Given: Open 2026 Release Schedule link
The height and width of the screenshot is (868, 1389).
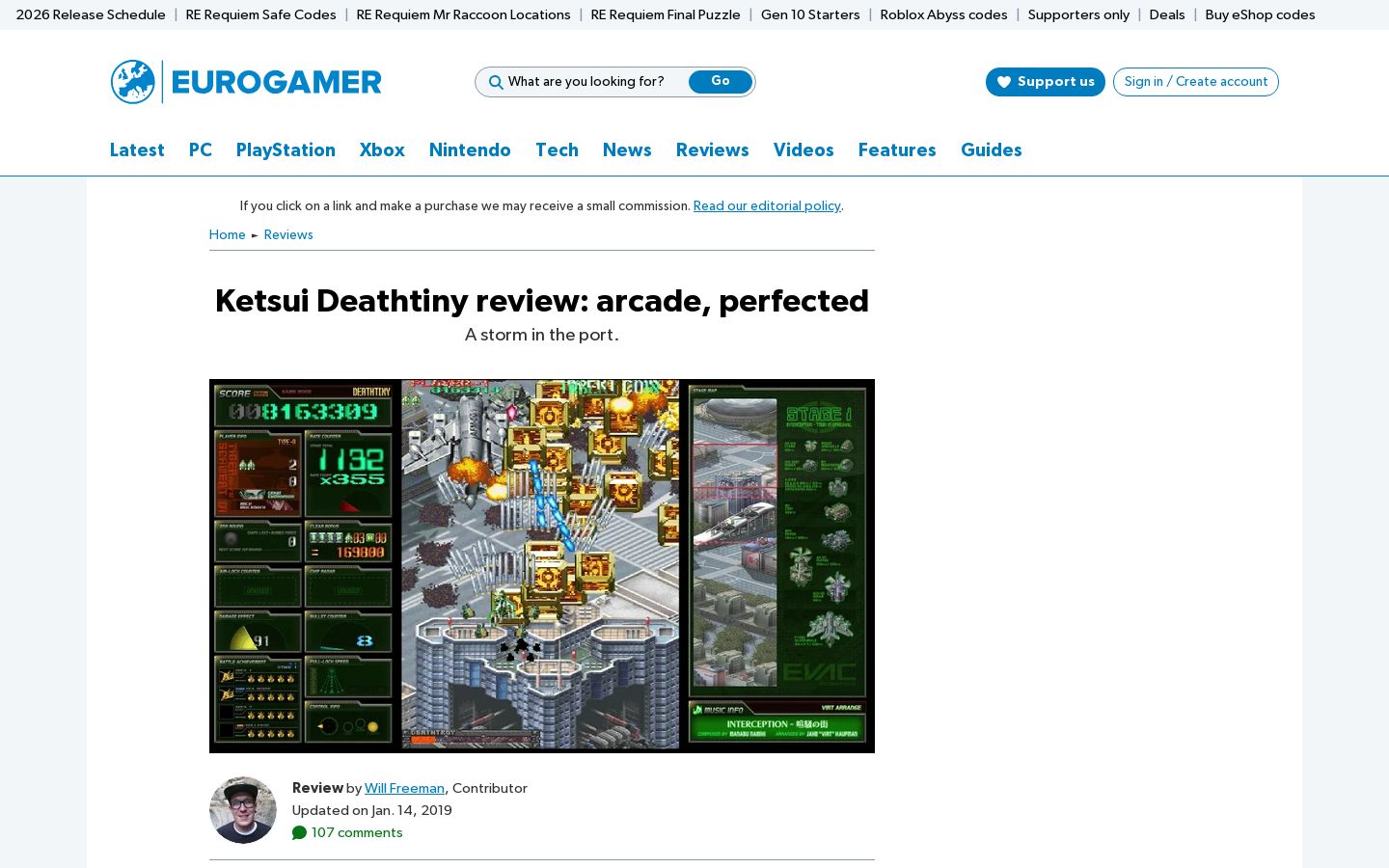Looking at the screenshot, I should (91, 14).
